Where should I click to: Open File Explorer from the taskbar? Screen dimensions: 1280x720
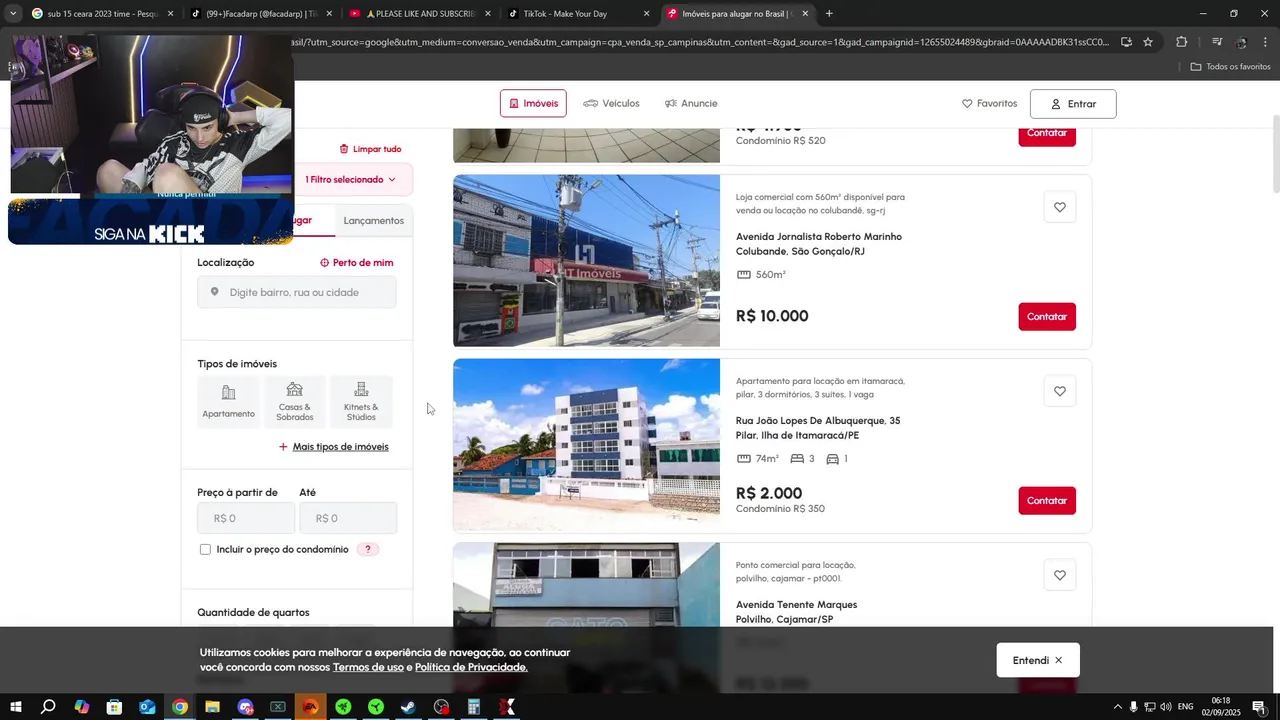tap(212, 707)
